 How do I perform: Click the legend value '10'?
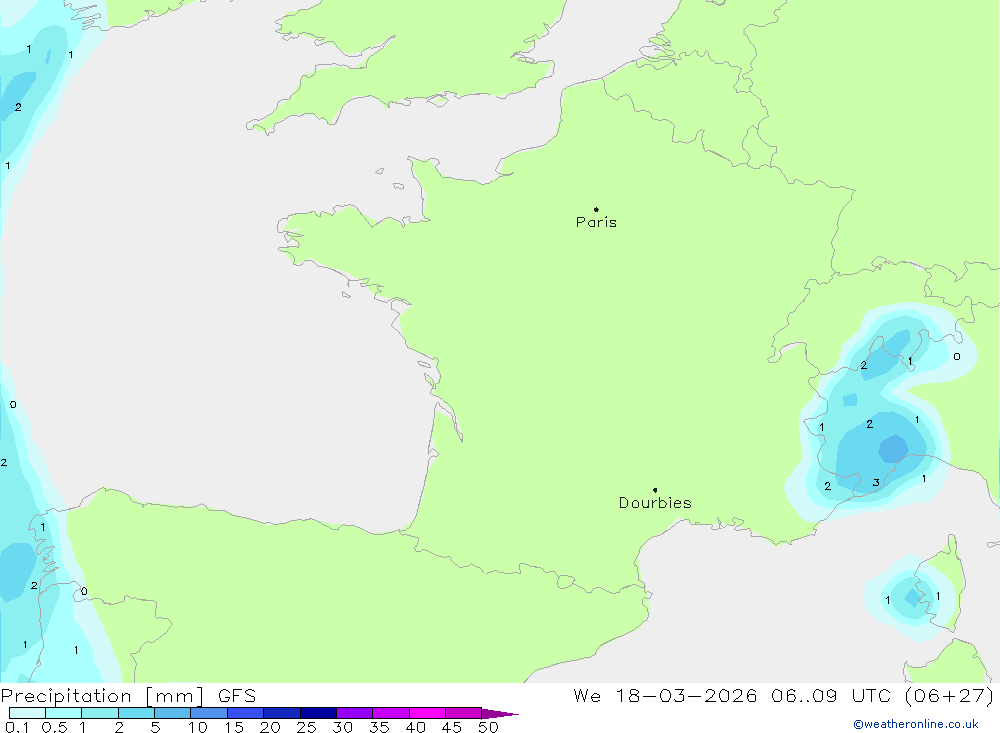click(x=198, y=727)
